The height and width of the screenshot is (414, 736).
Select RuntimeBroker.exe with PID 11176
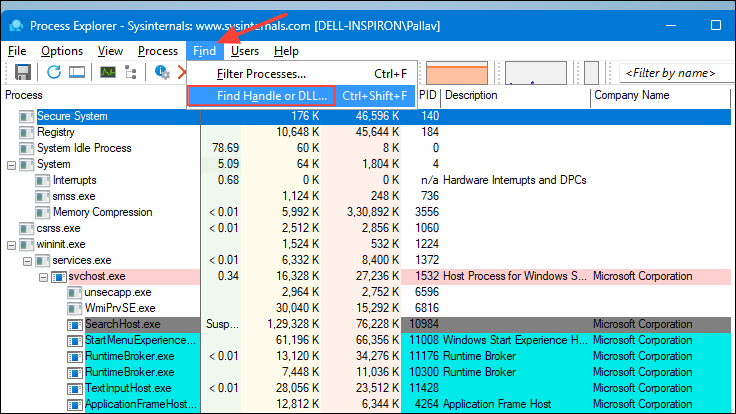coord(366,356)
